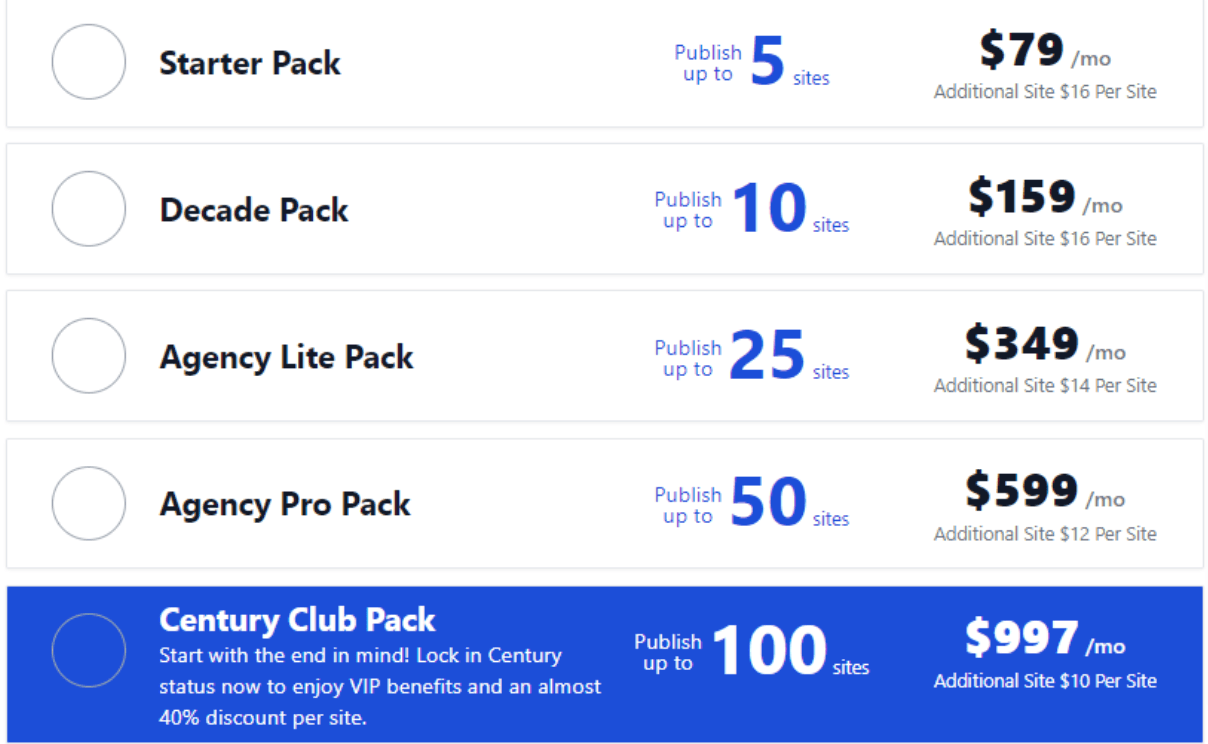Click the Starter Pack title

pos(249,63)
